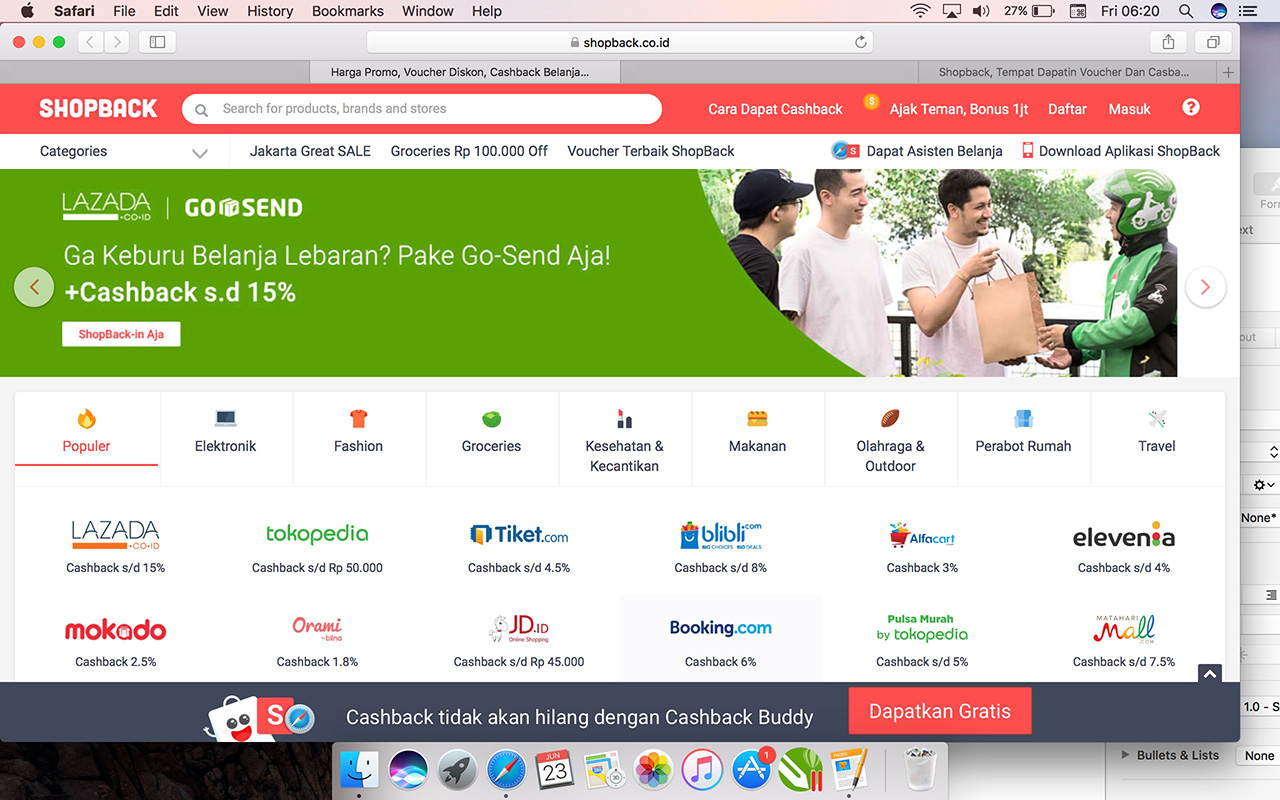1280x800 pixels.
Task: Open Launchpad rocket icon in dock
Action: [457, 769]
